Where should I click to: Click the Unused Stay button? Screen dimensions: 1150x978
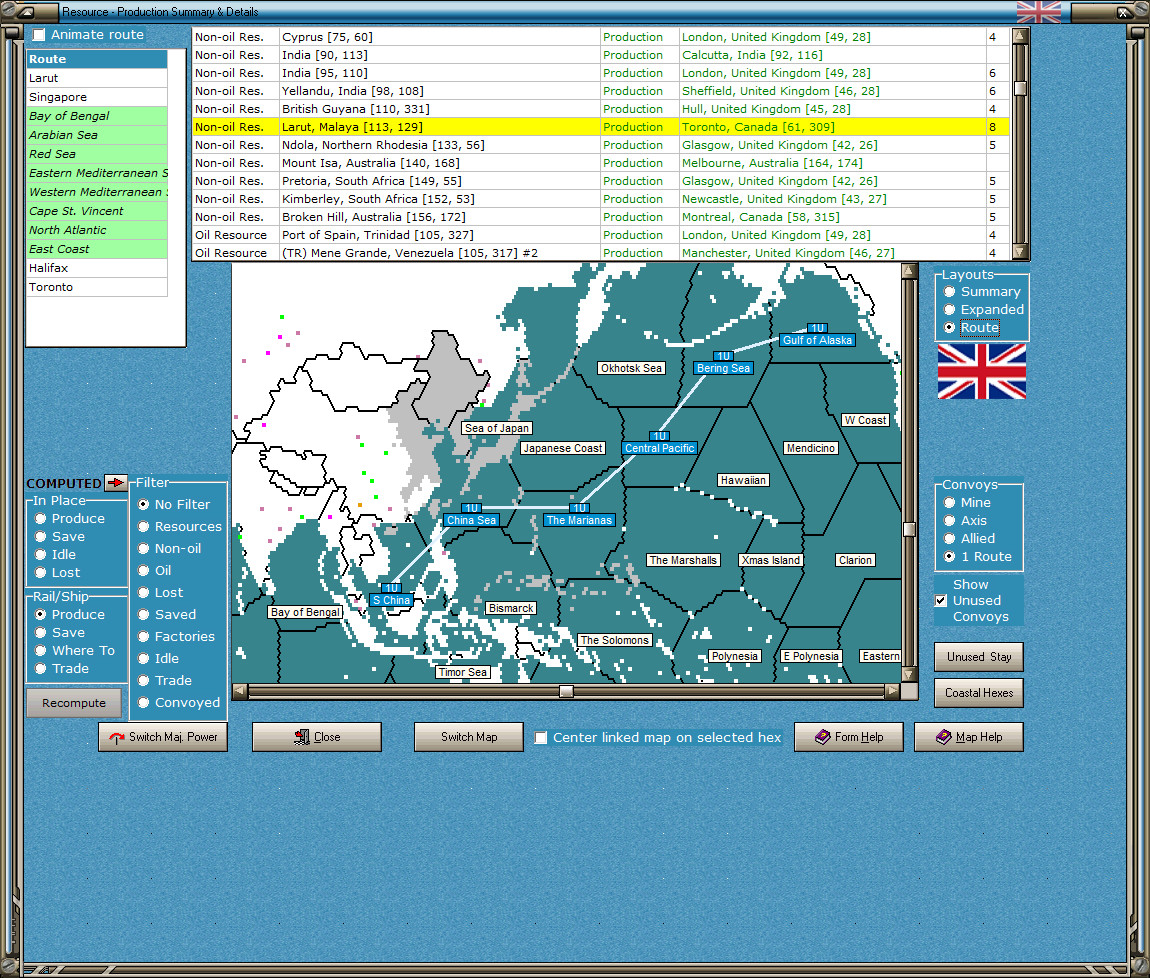(979, 657)
